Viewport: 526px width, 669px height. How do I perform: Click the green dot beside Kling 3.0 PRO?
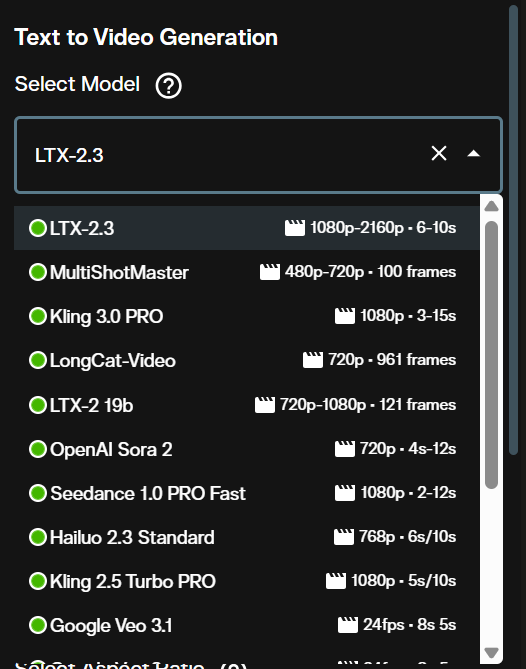[38, 316]
